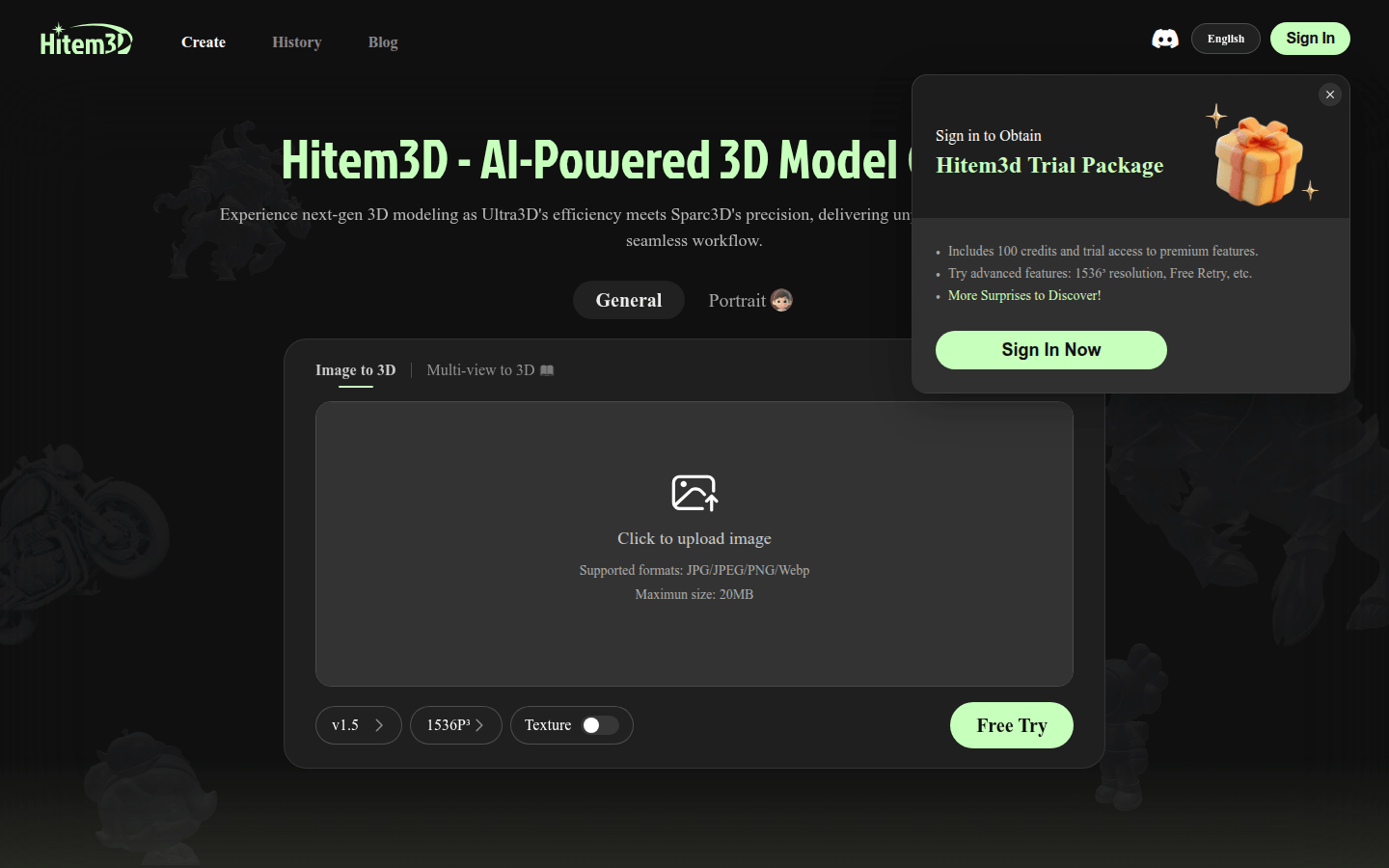Open the History menu item

296,42
